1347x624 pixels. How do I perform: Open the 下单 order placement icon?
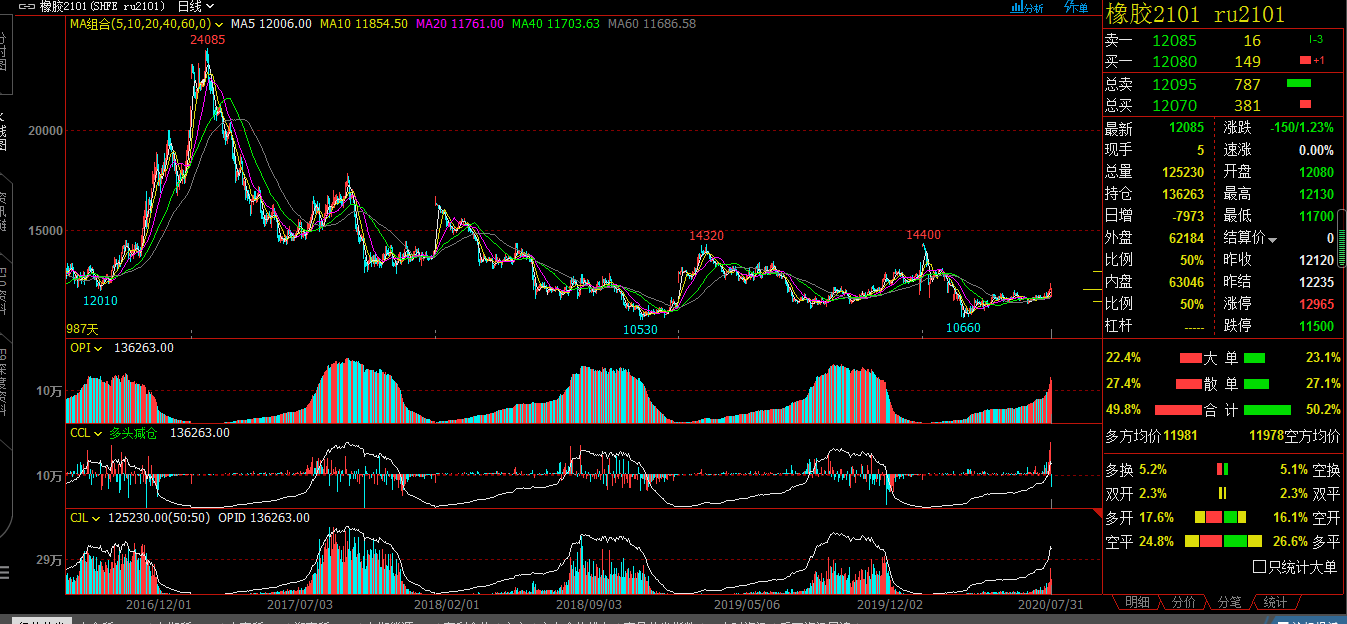point(1076,7)
